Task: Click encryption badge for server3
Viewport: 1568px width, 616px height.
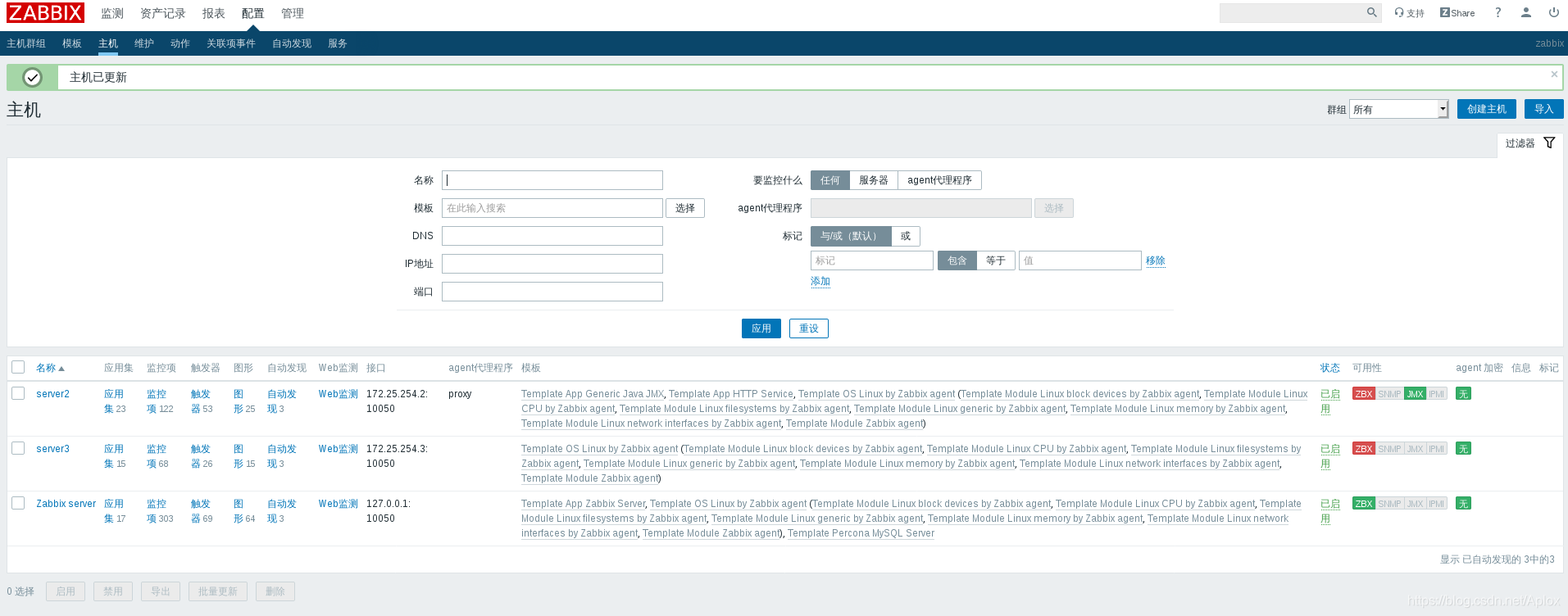Action: click(x=1463, y=449)
